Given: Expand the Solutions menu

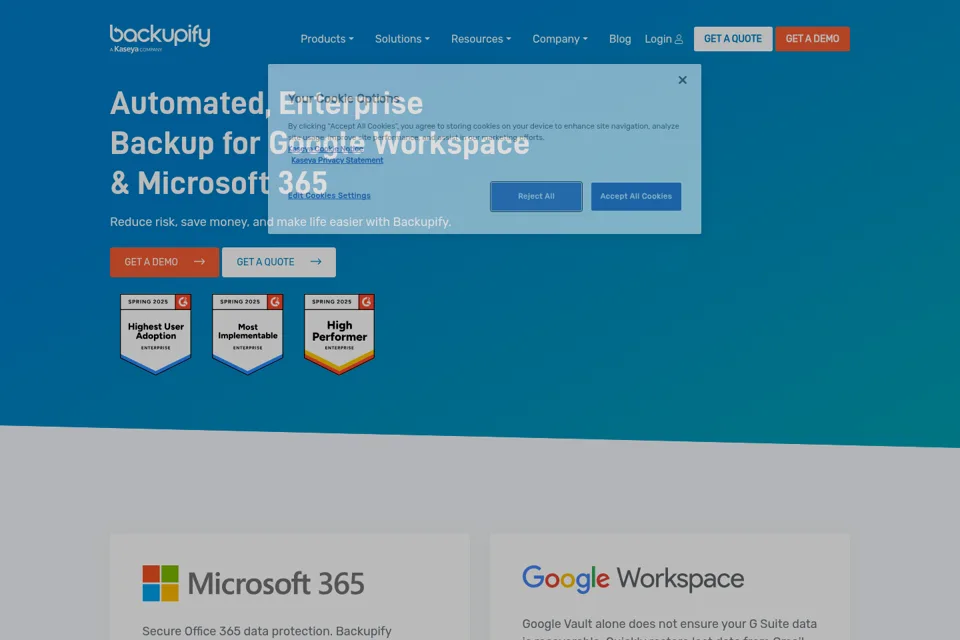Looking at the screenshot, I should (x=402, y=39).
